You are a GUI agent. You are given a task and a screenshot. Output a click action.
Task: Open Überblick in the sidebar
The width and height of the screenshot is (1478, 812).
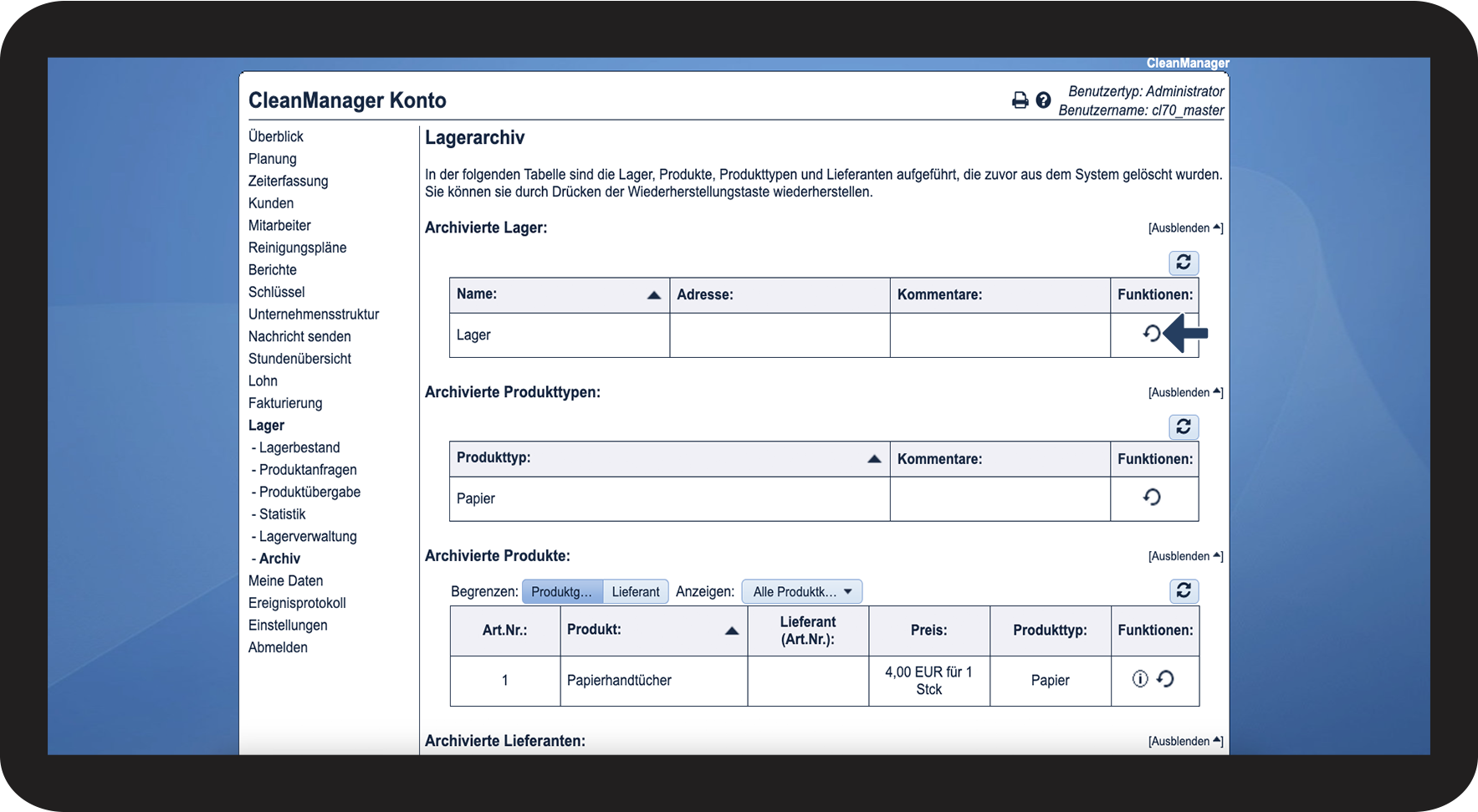(276, 136)
